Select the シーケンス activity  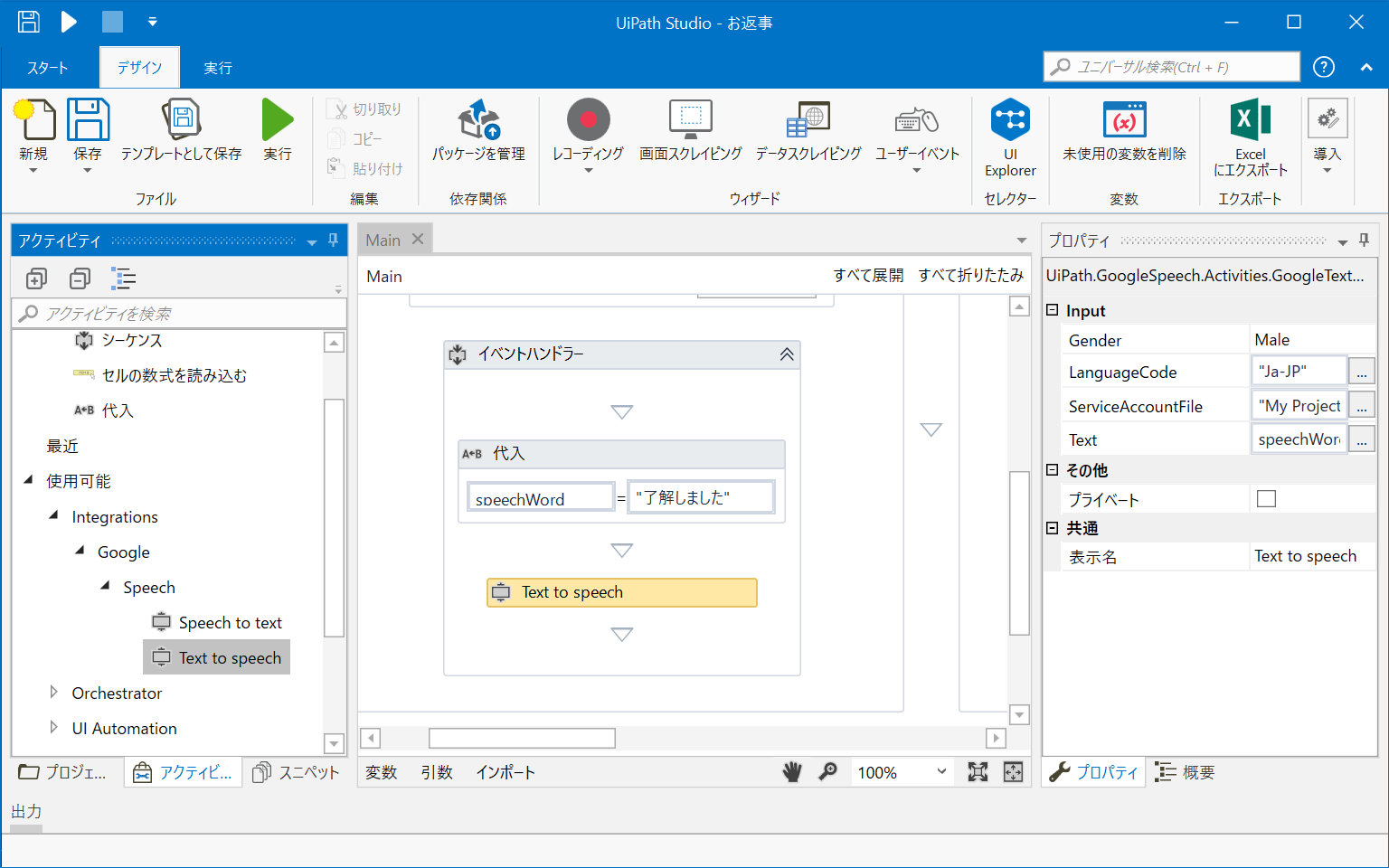(118, 340)
